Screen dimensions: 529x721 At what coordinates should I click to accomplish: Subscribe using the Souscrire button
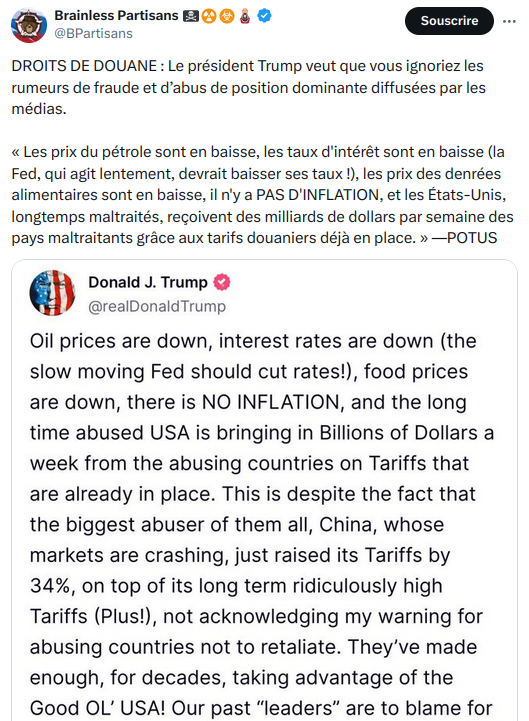[x=449, y=21]
